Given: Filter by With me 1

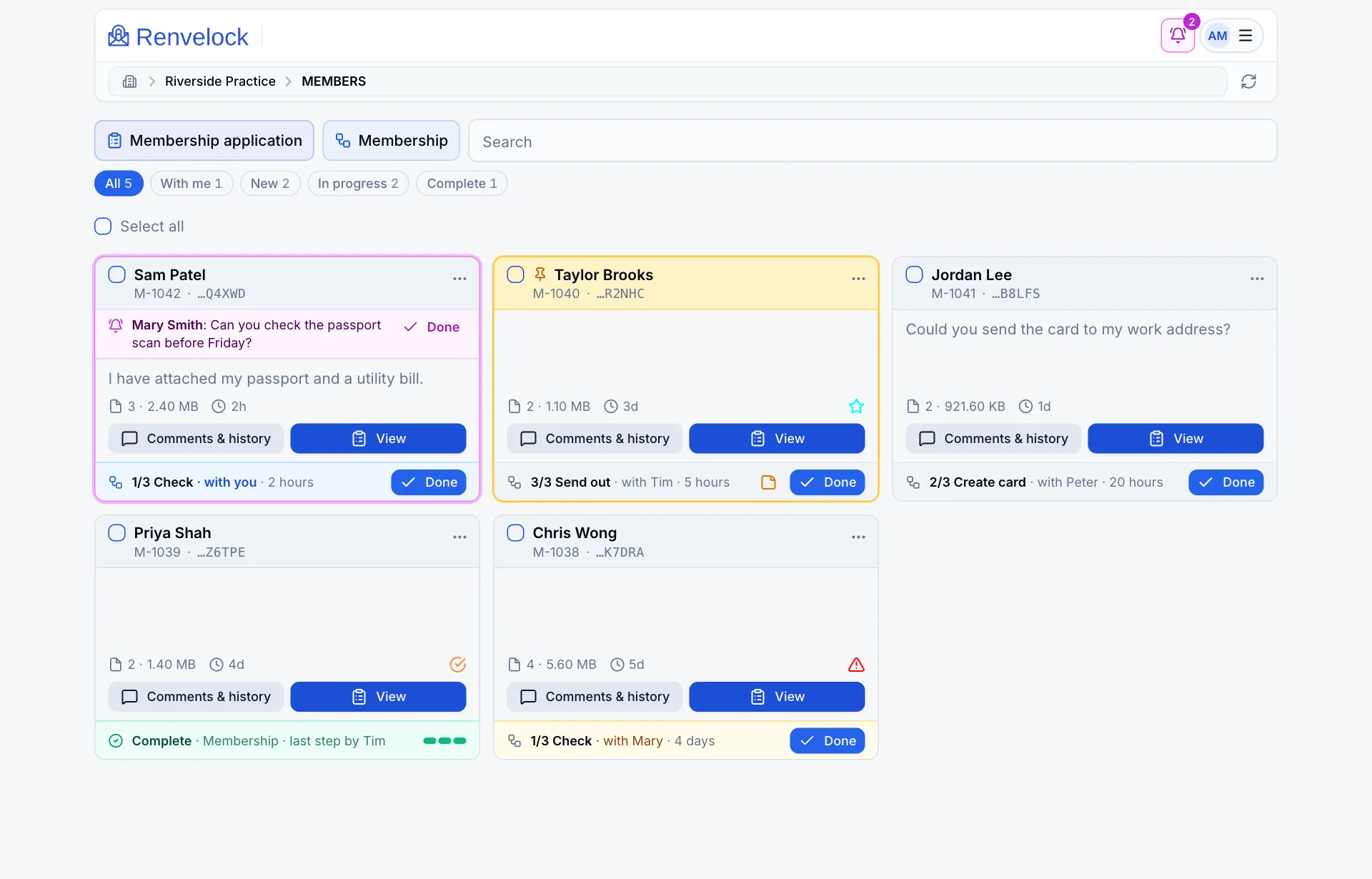Looking at the screenshot, I should [191, 184].
